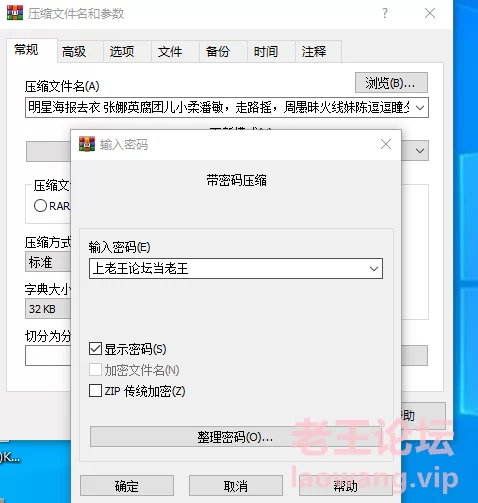Enable ZIP 传统加密 checkbox
This screenshot has width=478, height=503.
pyautogui.click(x=95, y=390)
